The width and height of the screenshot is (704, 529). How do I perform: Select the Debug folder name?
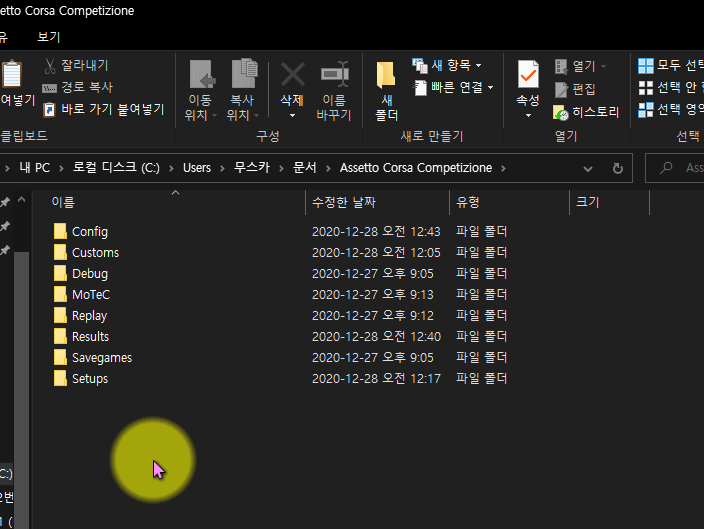tap(90, 273)
